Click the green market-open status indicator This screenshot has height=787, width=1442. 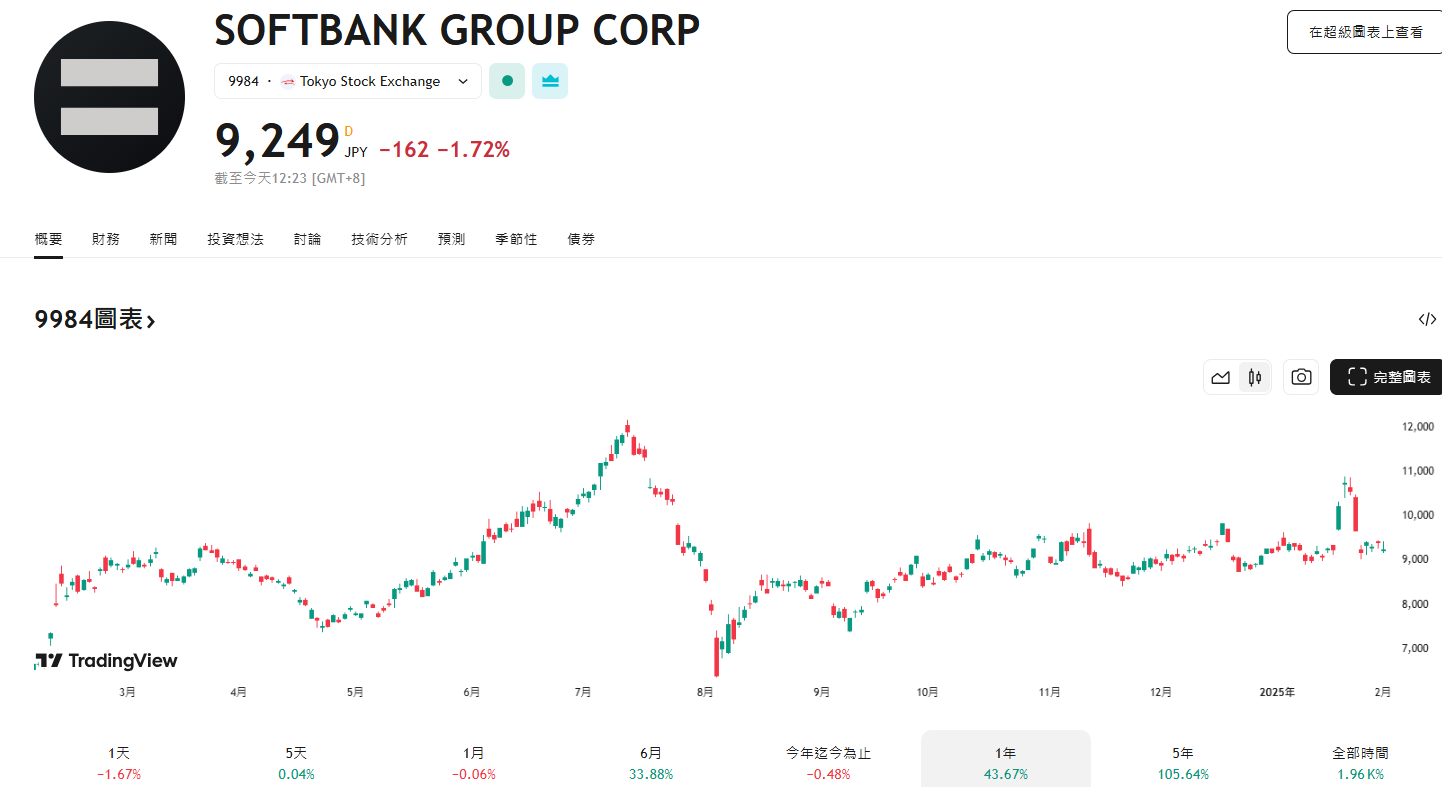click(506, 81)
